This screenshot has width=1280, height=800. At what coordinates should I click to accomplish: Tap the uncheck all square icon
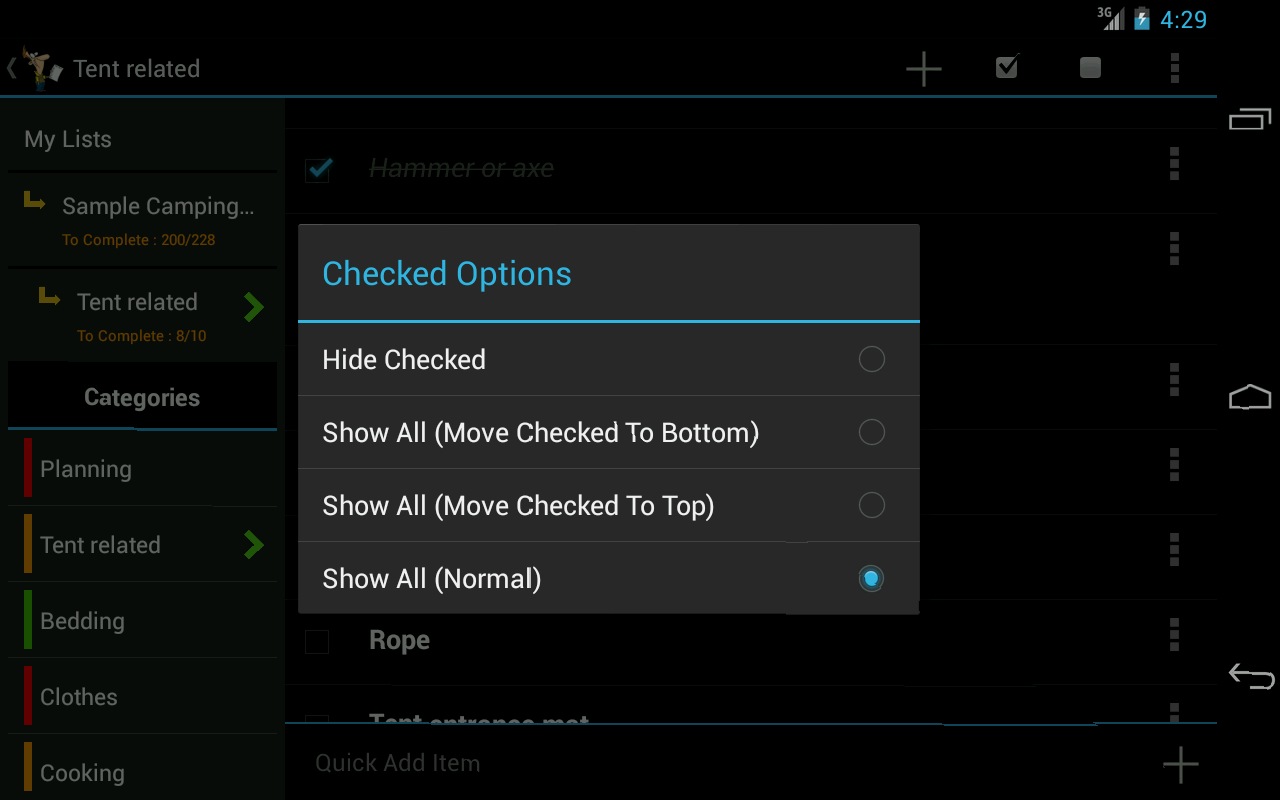point(1090,67)
